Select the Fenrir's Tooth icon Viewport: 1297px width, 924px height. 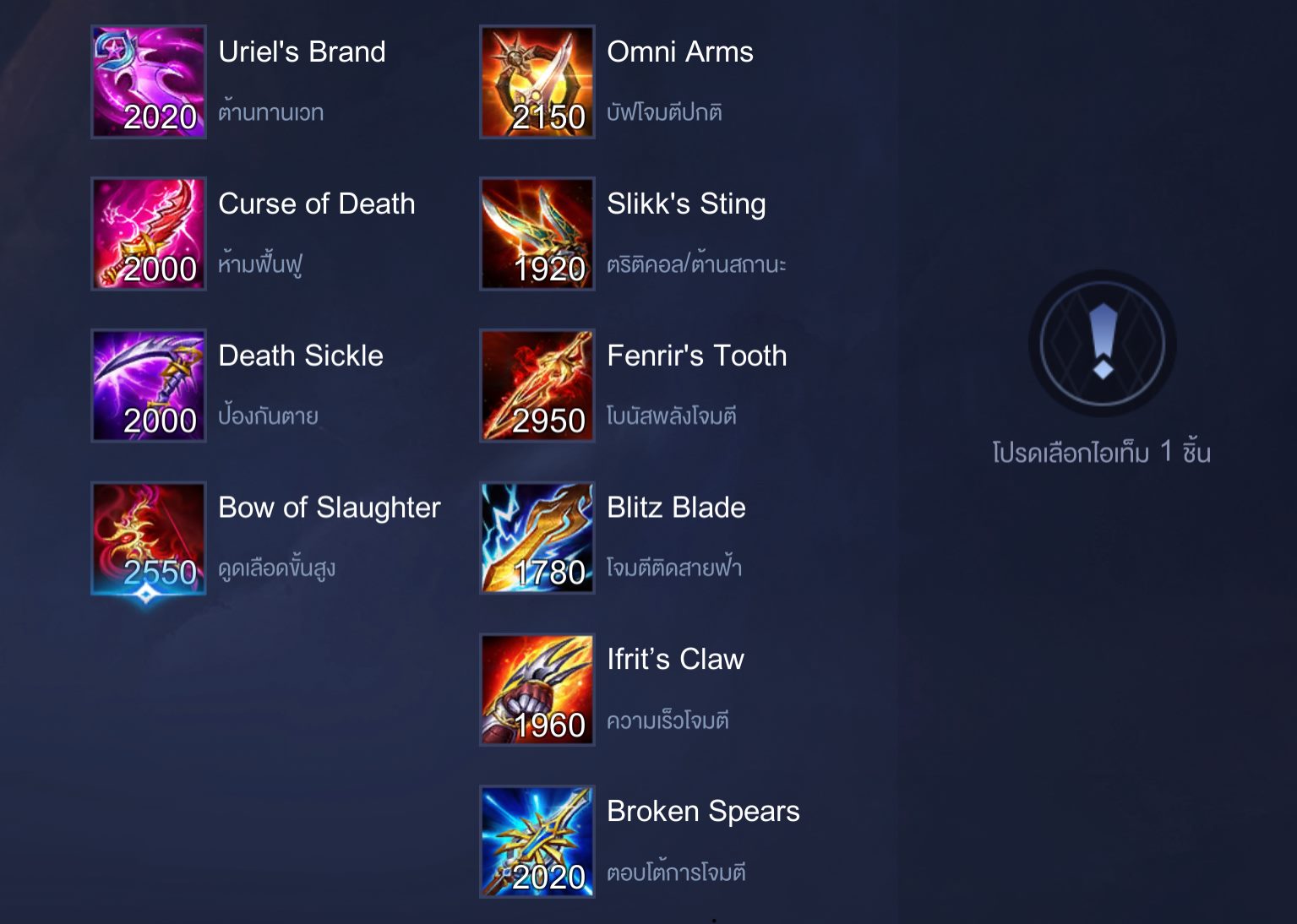coord(537,386)
